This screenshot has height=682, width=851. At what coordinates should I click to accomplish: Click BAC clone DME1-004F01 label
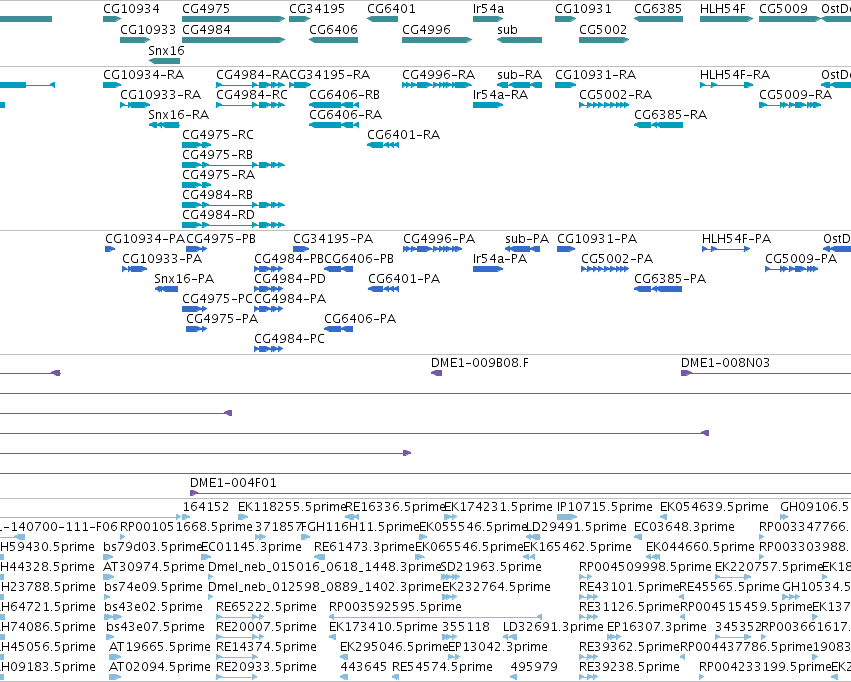pyautogui.click(x=233, y=483)
